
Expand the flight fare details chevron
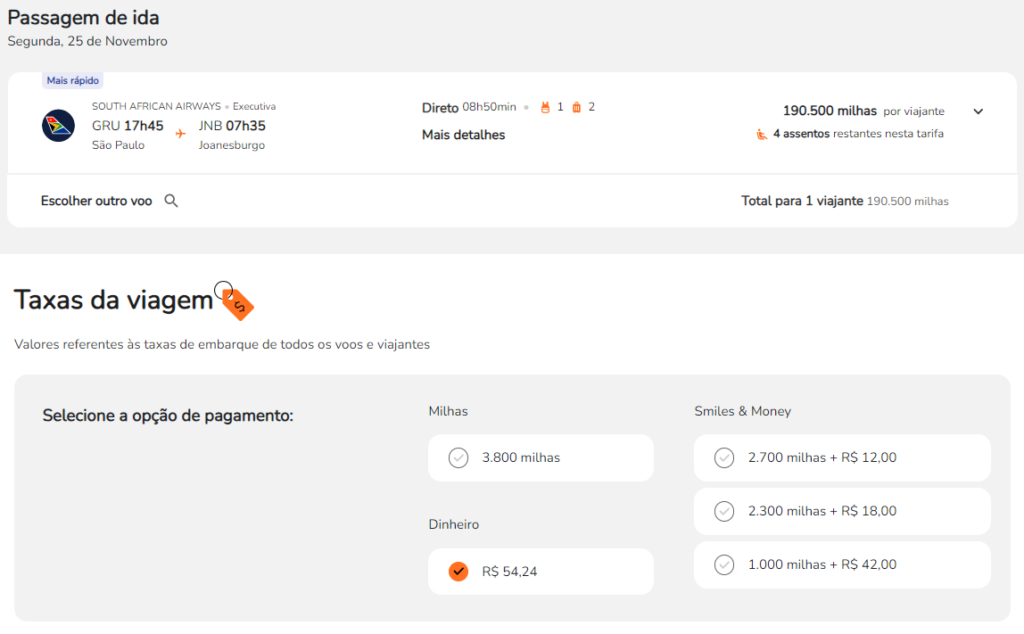pos(978,111)
